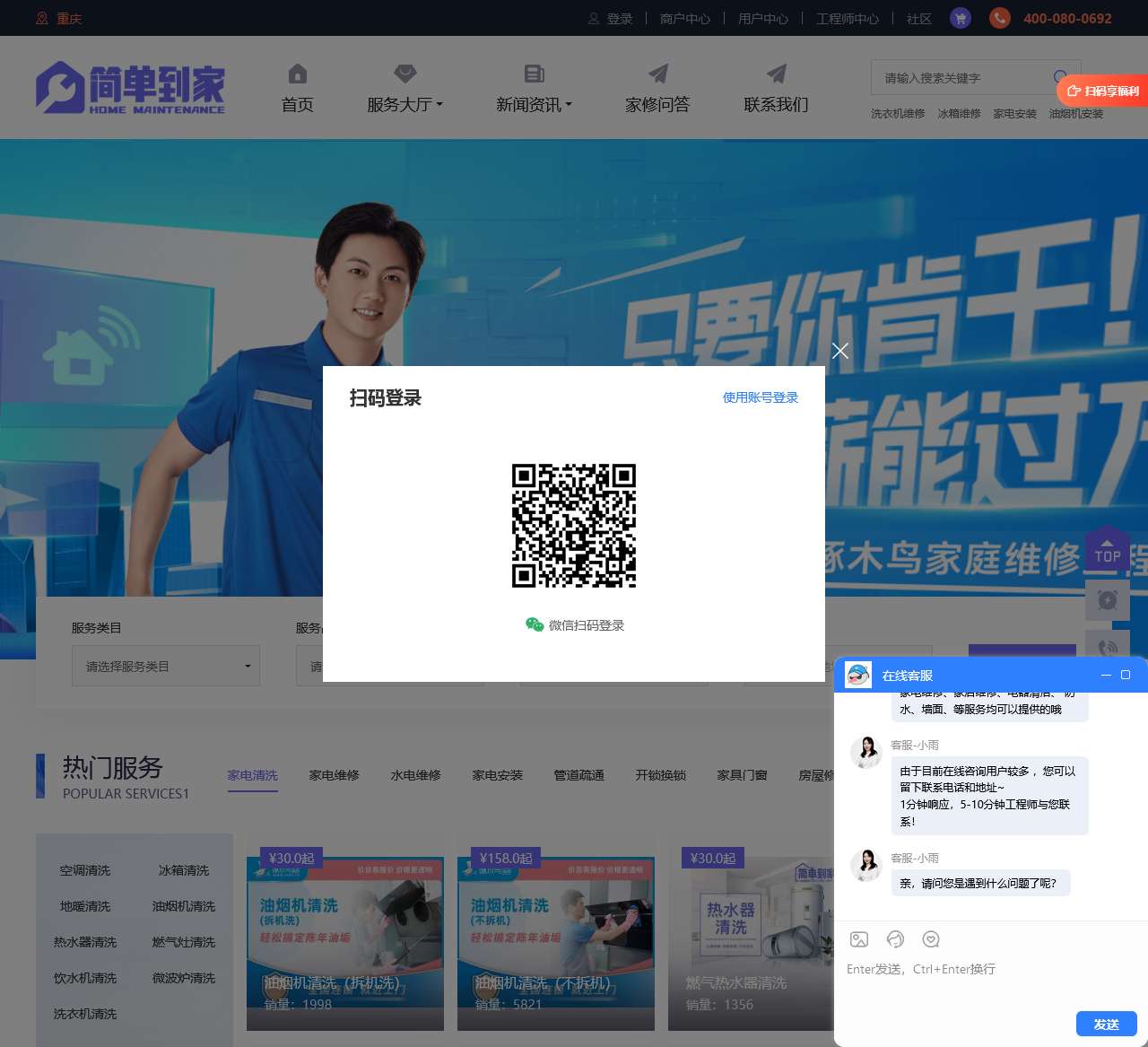Click the 微信 WeChat icon below QR code
This screenshot has width=1148, height=1047.
tap(535, 624)
